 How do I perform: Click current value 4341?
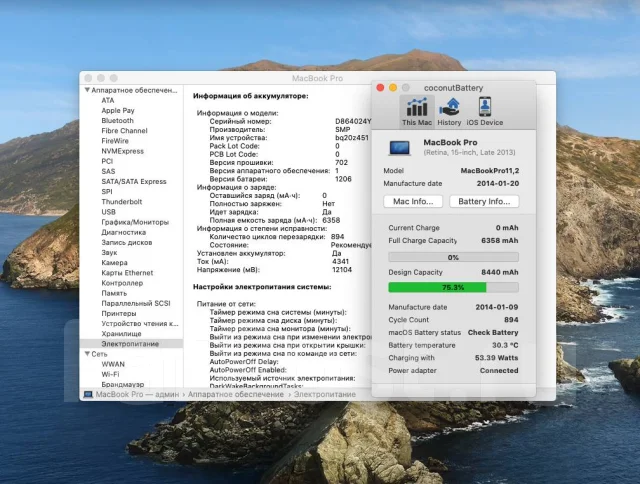pos(340,262)
